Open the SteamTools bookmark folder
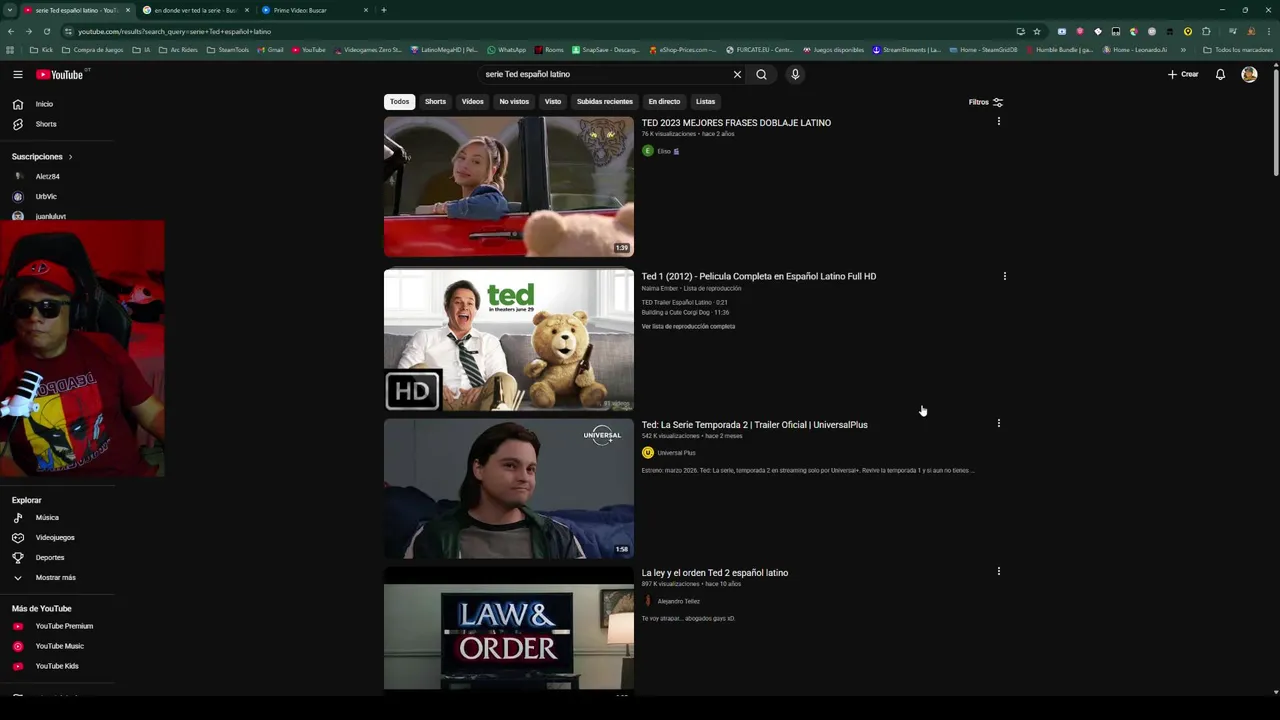Viewport: 1280px width, 720px height. coord(228,49)
